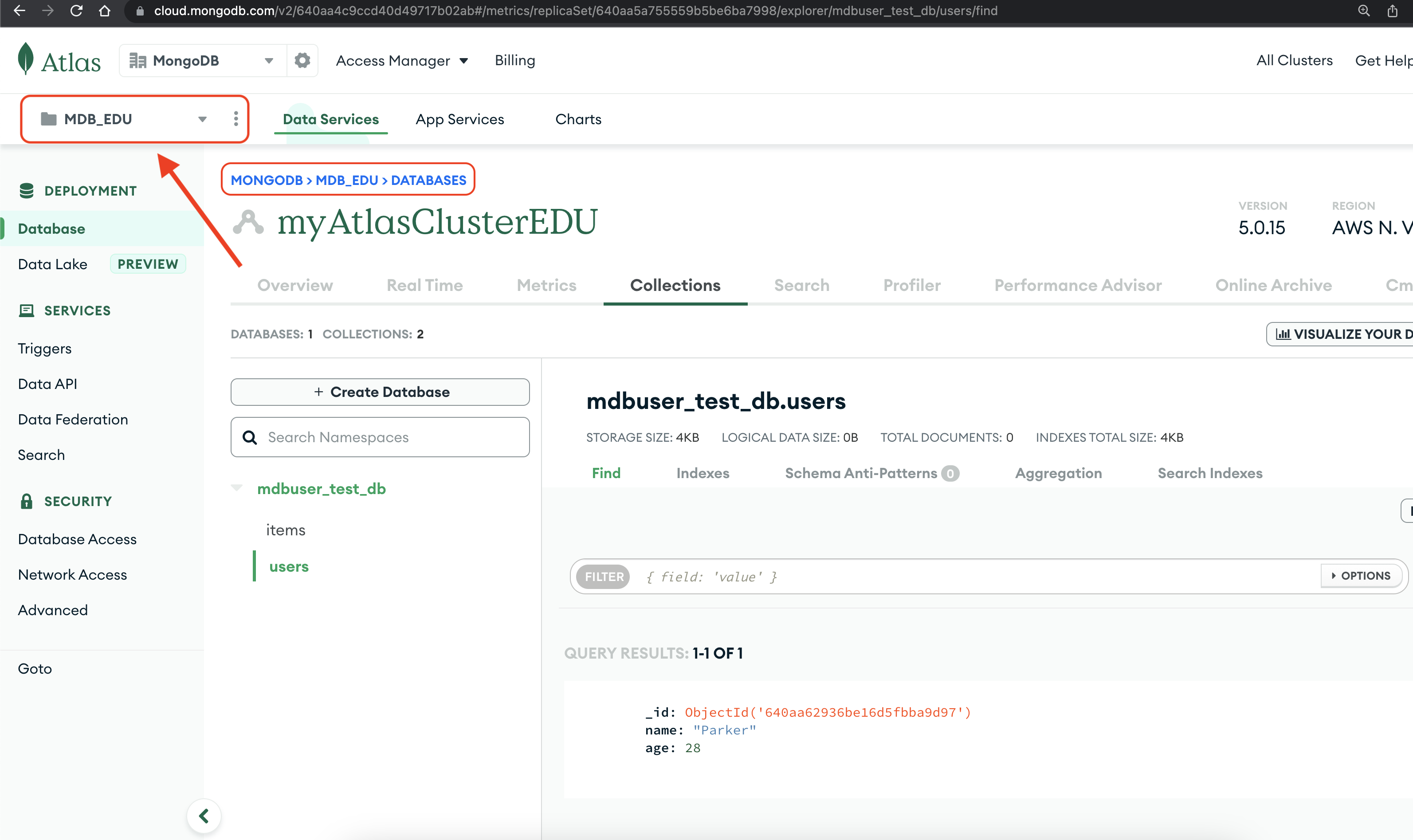Click the Create Database button

pyautogui.click(x=380, y=392)
